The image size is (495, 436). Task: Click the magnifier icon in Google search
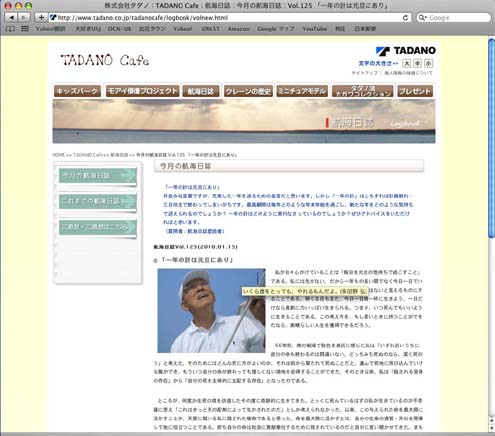422,18
